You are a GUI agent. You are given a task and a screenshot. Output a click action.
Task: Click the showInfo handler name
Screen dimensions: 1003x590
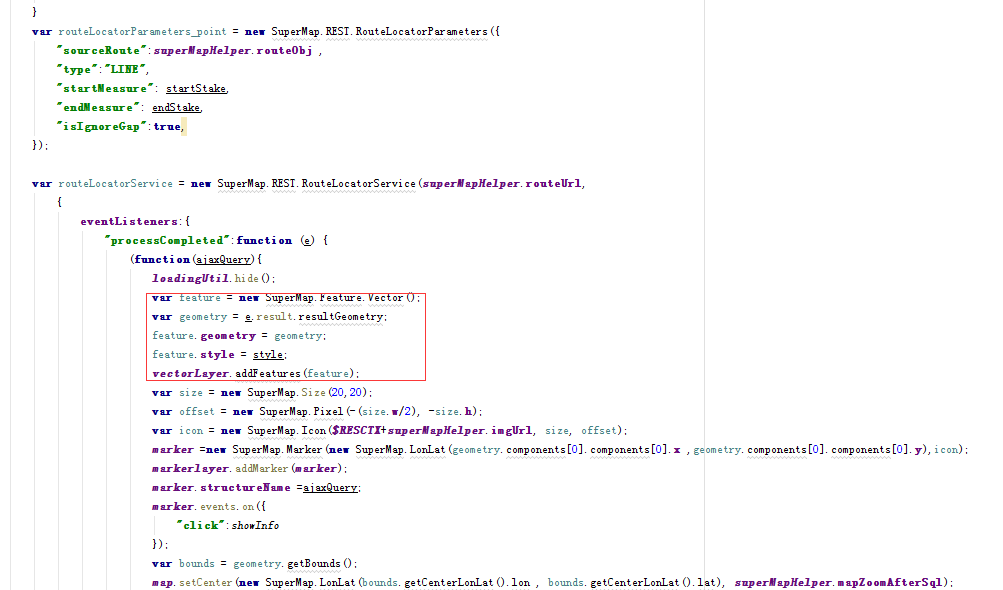coord(255,525)
